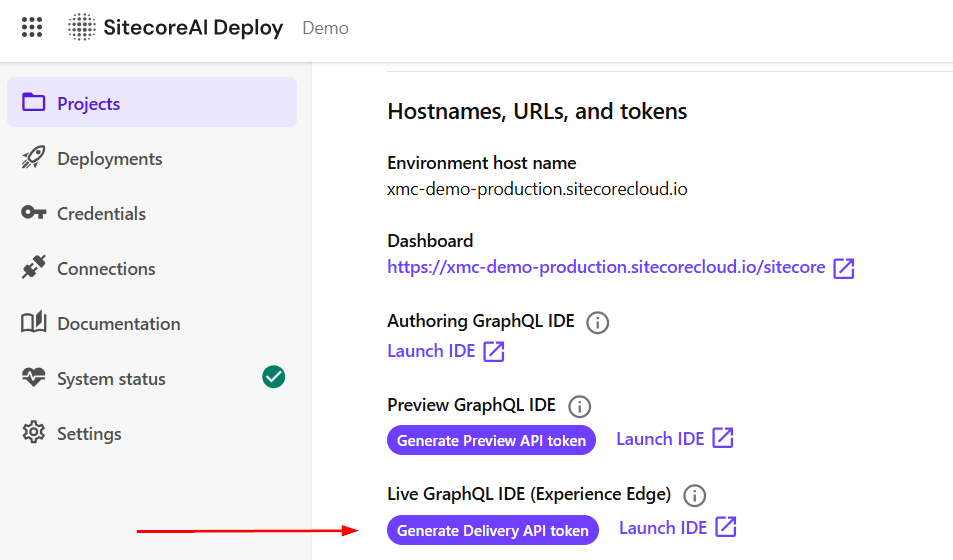
Task: Click the Live GraphQL IDE (Experience Edge) label
Action: pos(529,494)
